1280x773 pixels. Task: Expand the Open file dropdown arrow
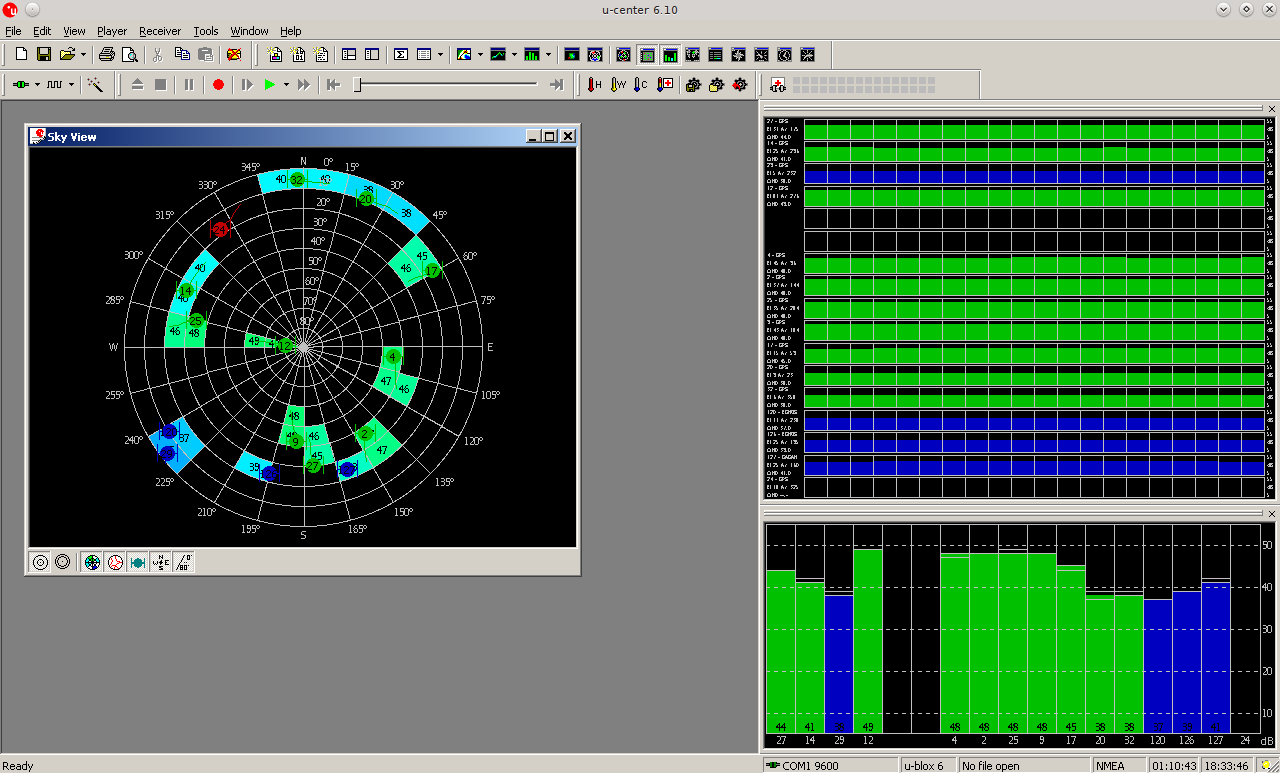pos(83,54)
